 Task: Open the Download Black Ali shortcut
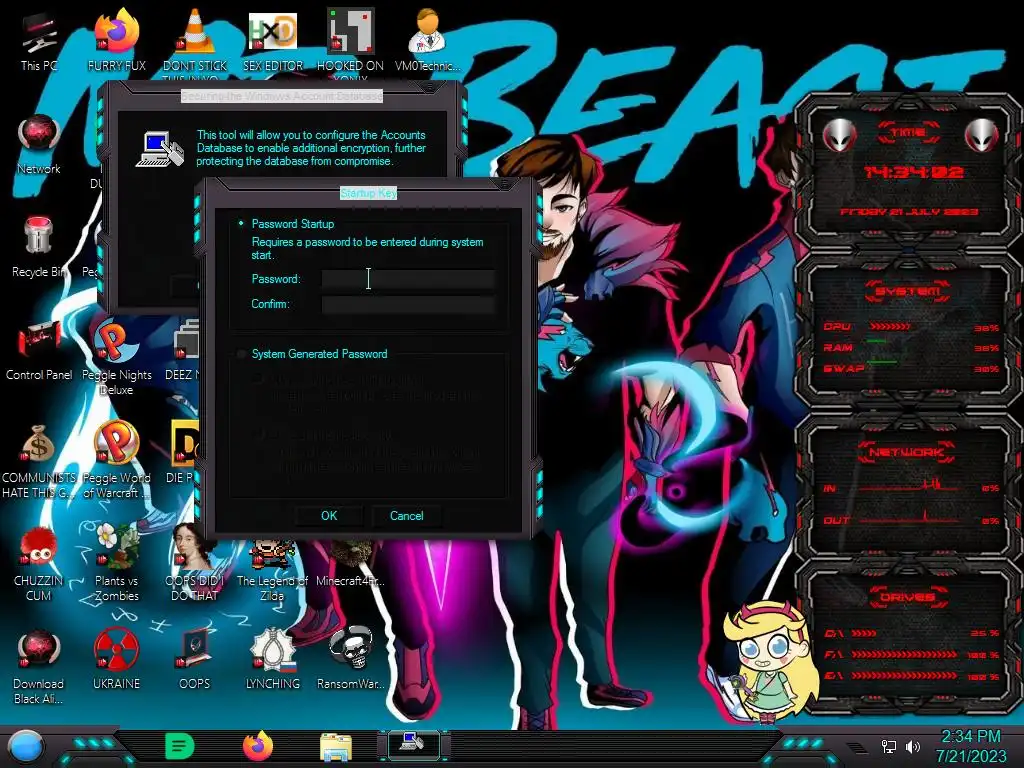click(39, 666)
